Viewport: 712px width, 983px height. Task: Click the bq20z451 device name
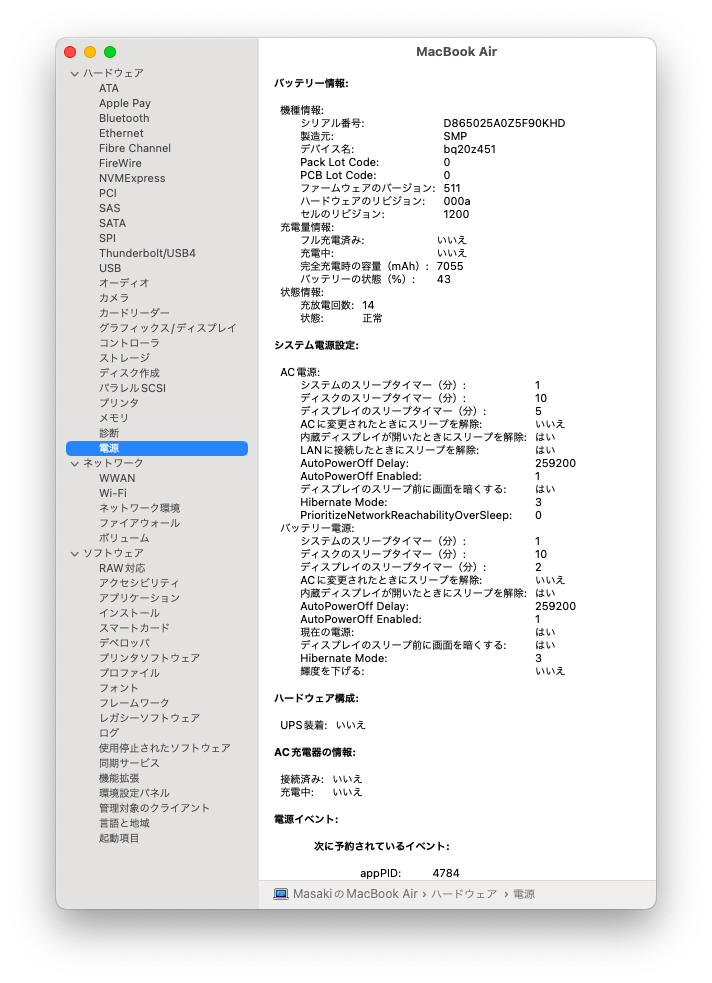469,150
